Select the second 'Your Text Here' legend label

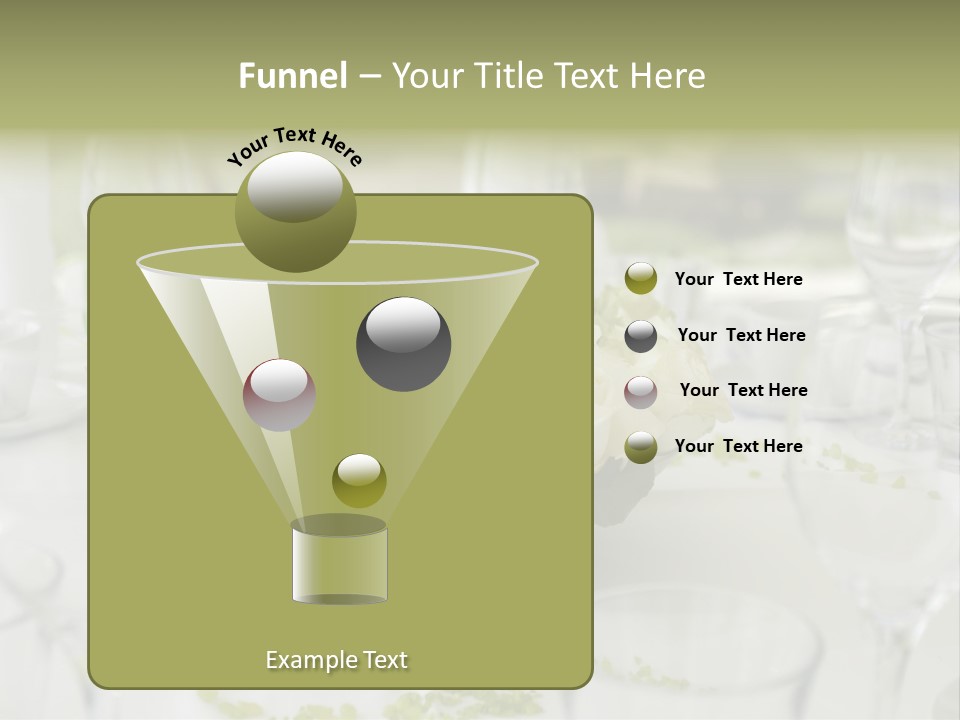tap(742, 335)
